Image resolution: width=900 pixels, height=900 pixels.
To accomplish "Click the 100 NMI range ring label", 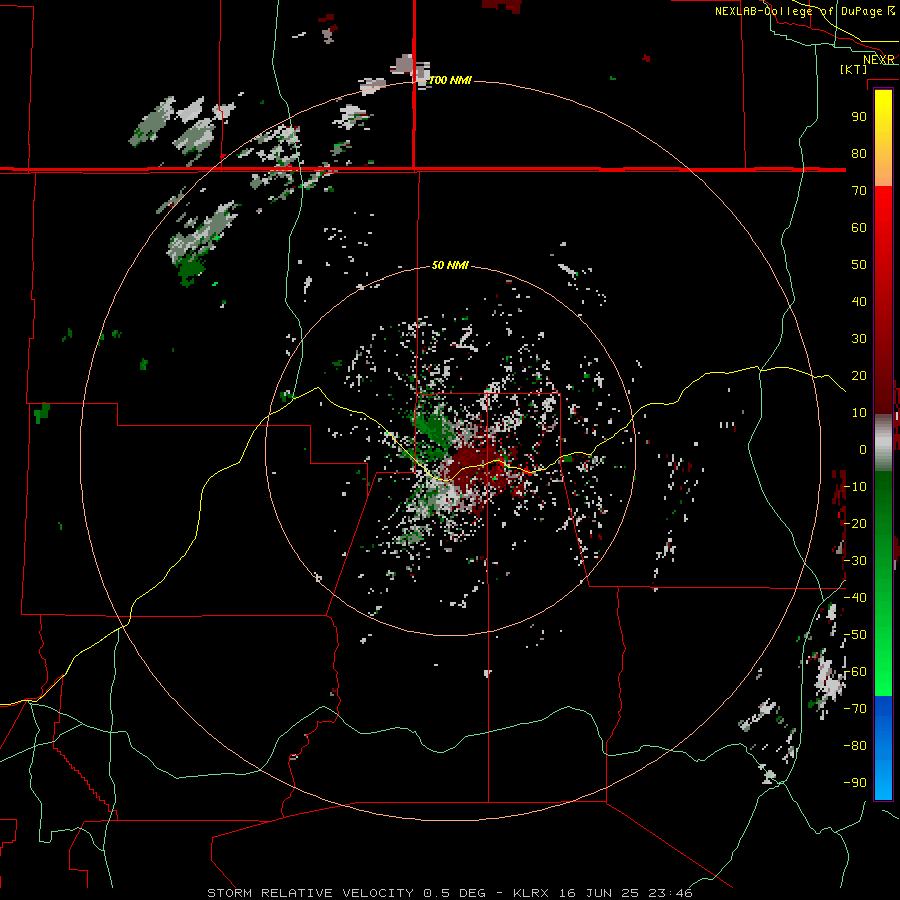I will [451, 80].
